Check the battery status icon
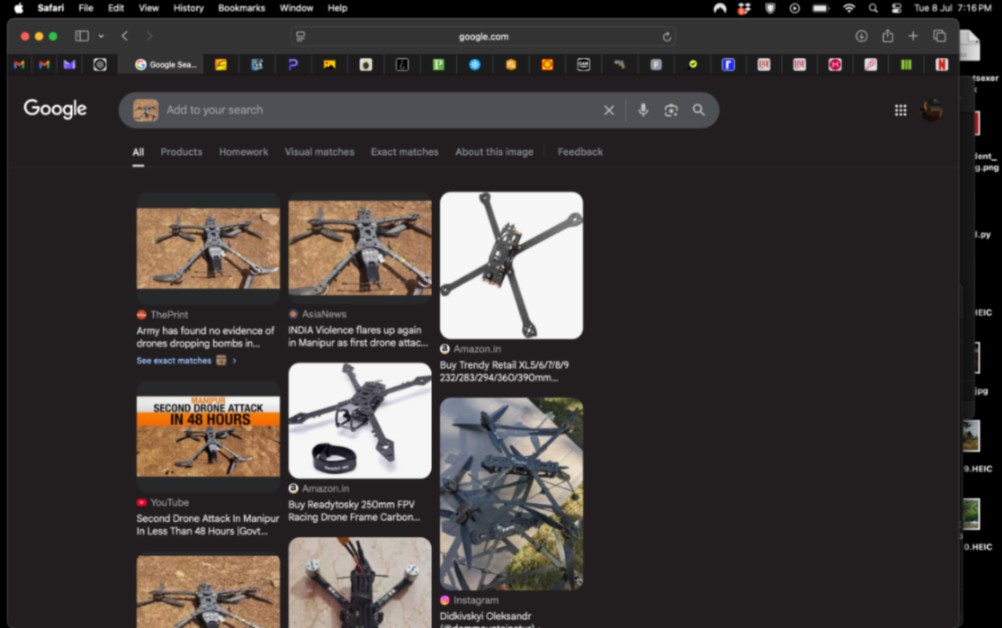Image resolution: width=1002 pixels, height=628 pixels. (x=821, y=8)
